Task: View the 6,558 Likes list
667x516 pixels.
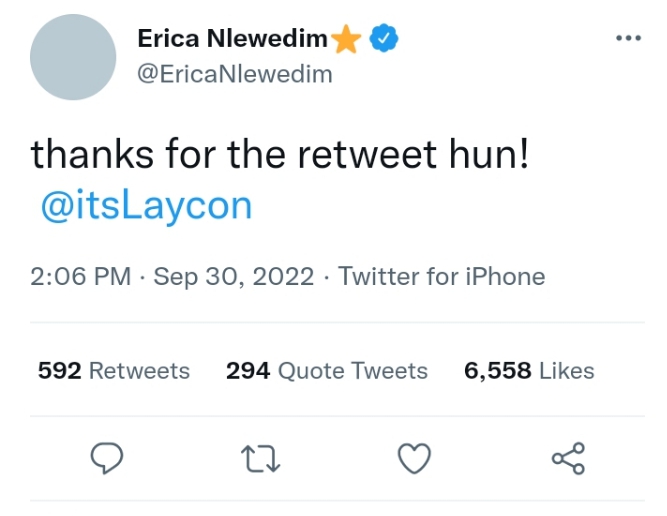Action: tap(529, 371)
